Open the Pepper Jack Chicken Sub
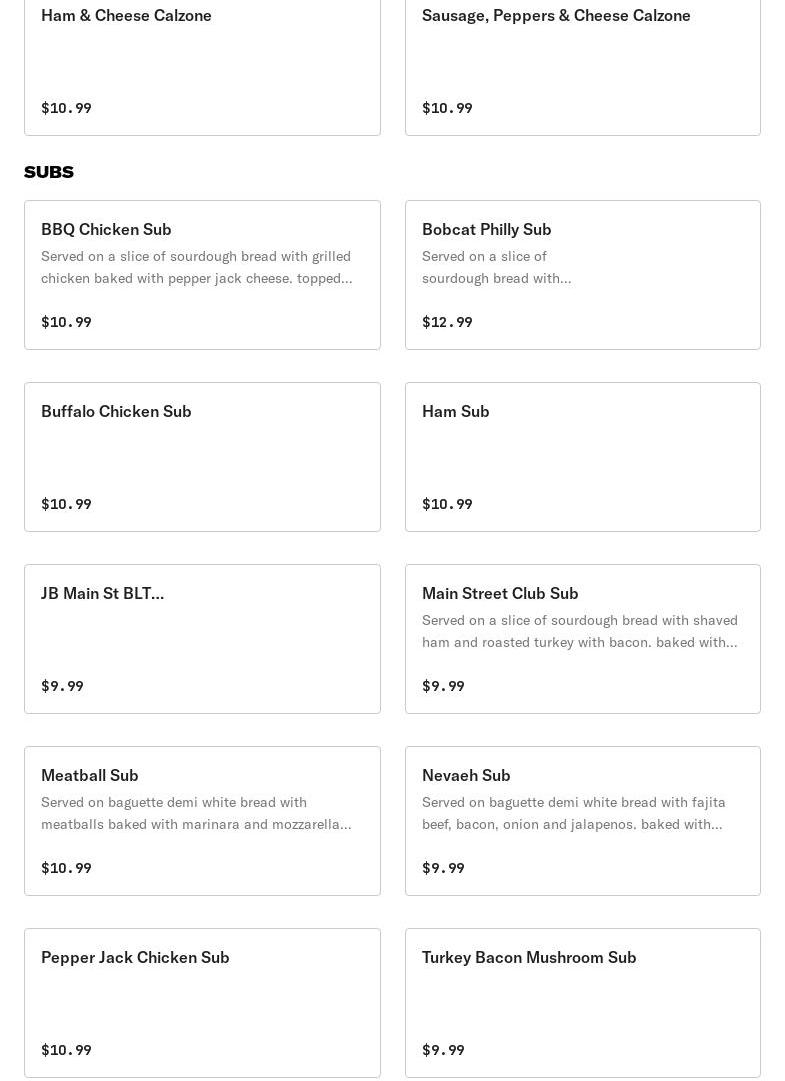Screen dimensions: 785x1081 click(202, 1003)
